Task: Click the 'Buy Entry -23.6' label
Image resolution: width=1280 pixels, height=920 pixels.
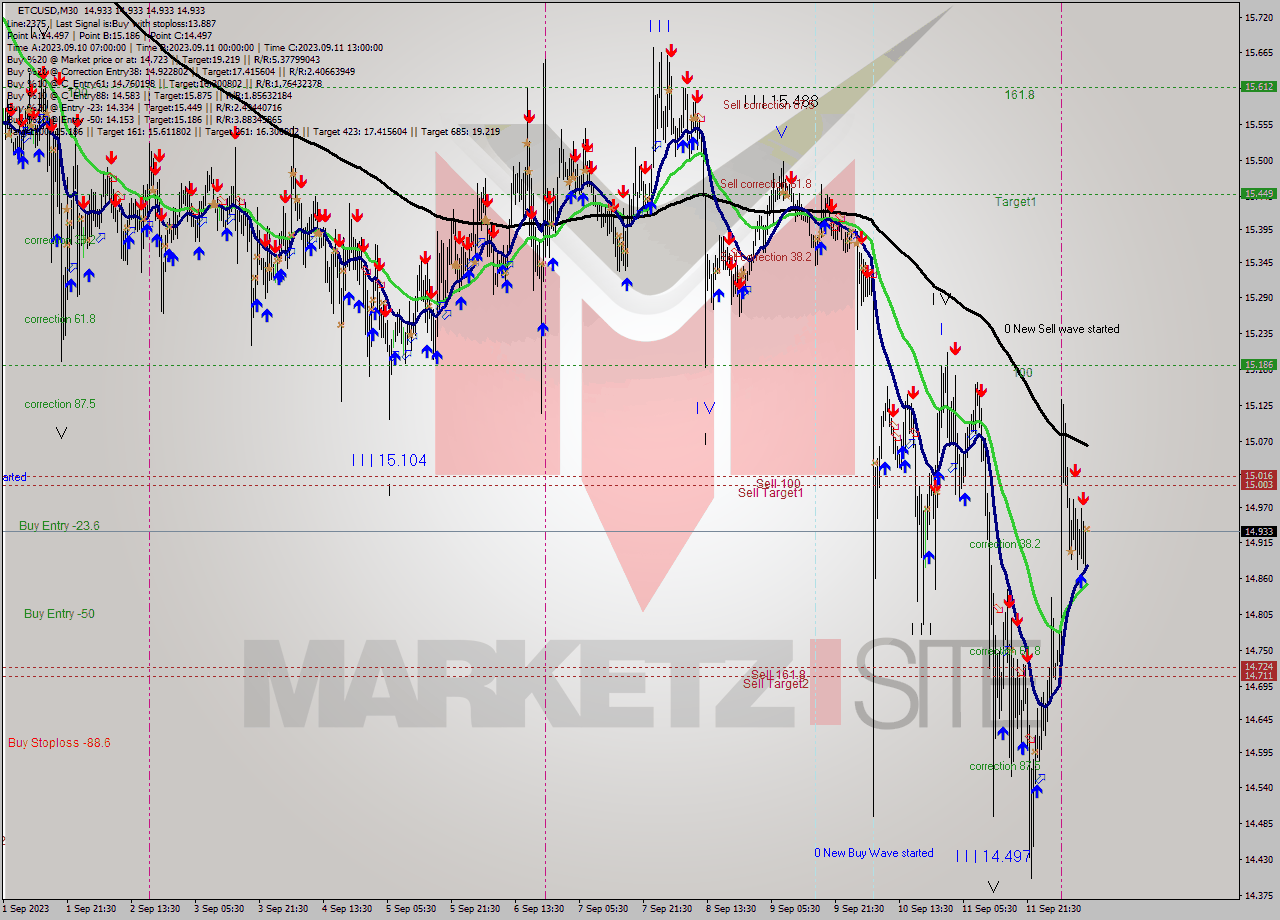Action: (59, 526)
